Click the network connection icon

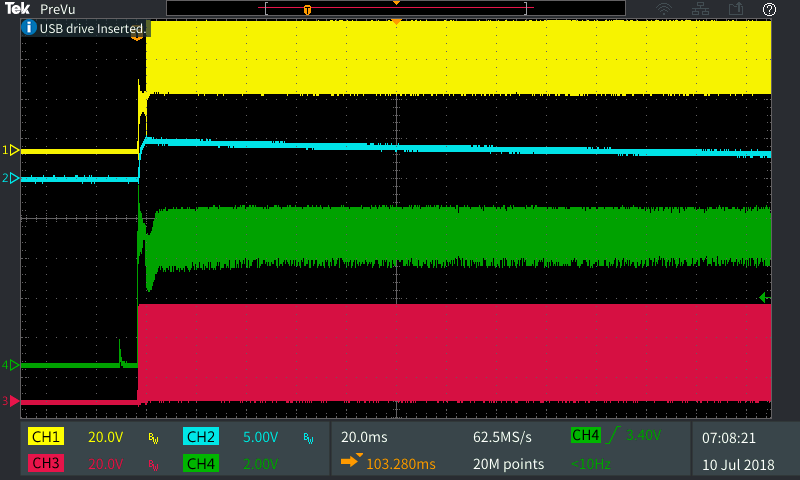[x=700, y=9]
